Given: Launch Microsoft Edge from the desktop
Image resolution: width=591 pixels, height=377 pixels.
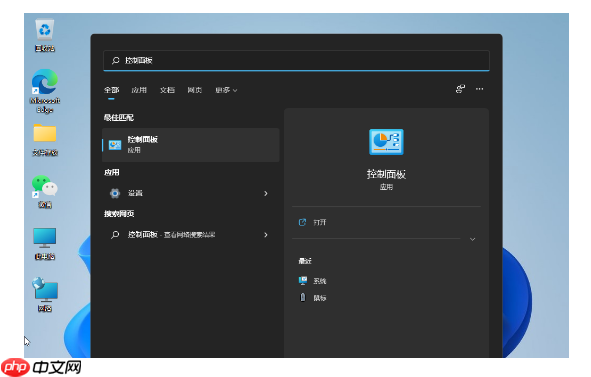Looking at the screenshot, I should (x=45, y=90).
